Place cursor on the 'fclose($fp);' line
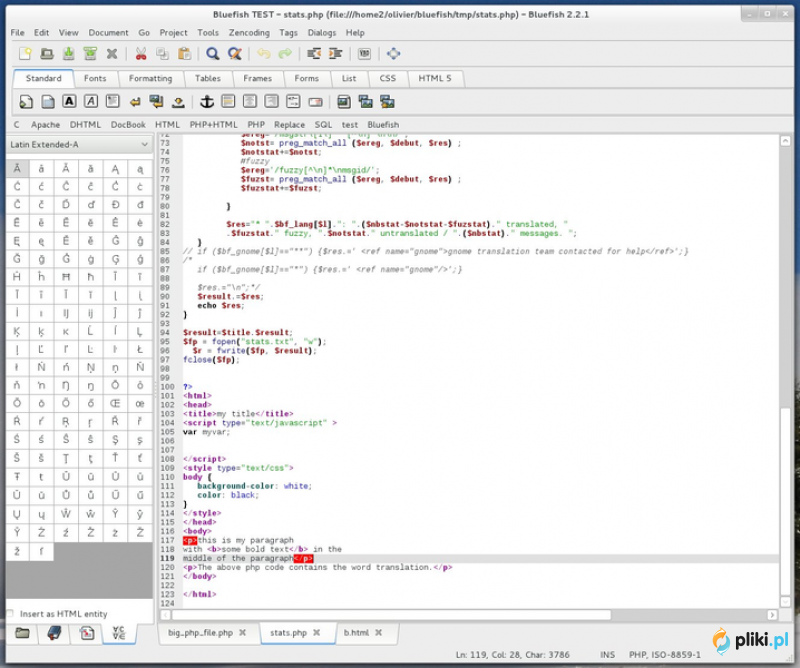 [211, 360]
